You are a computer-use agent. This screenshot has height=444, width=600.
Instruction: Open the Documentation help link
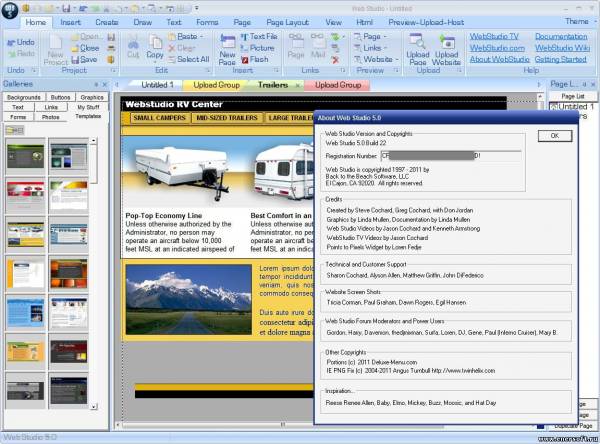[x=561, y=36]
